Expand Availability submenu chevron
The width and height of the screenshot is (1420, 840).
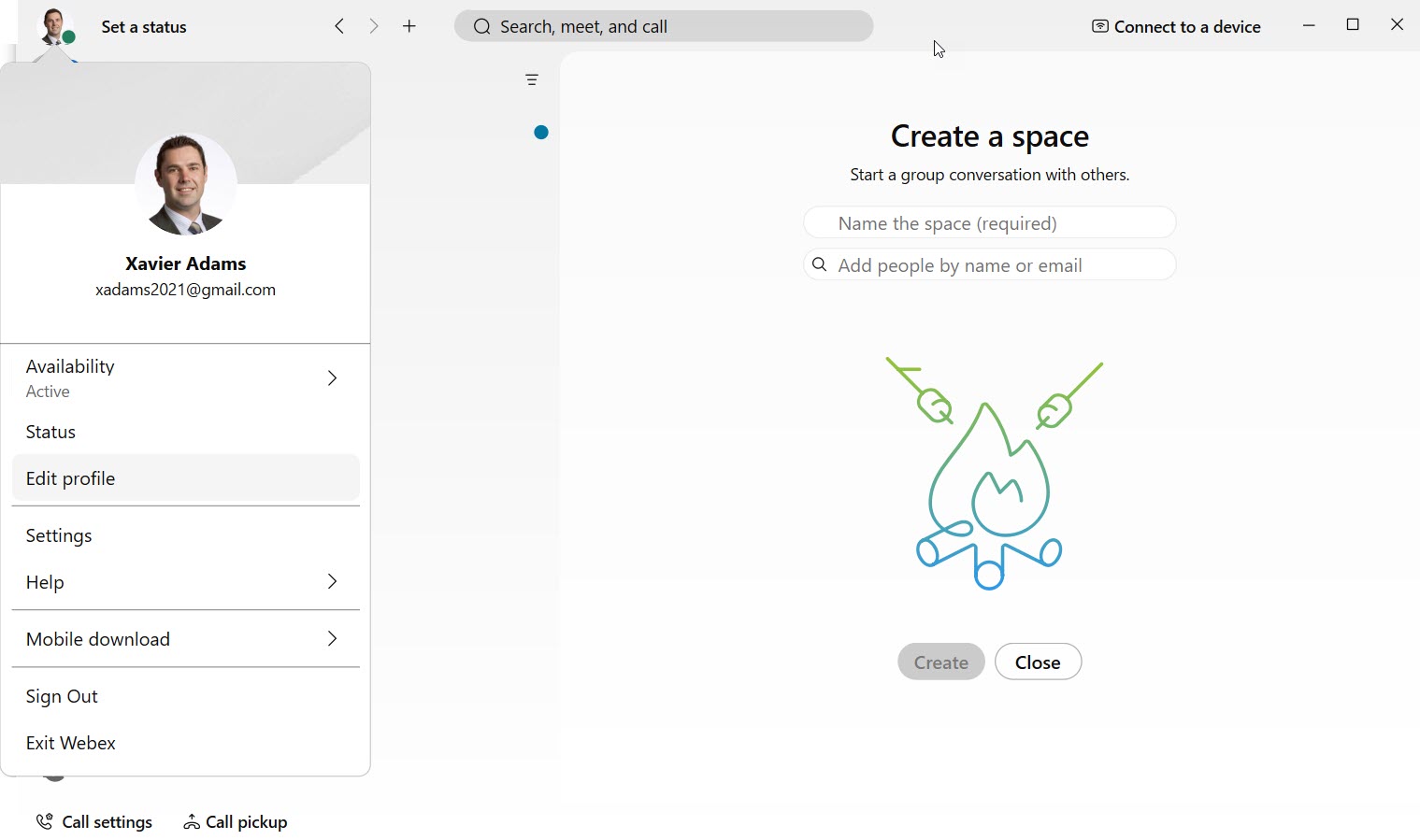click(x=332, y=377)
